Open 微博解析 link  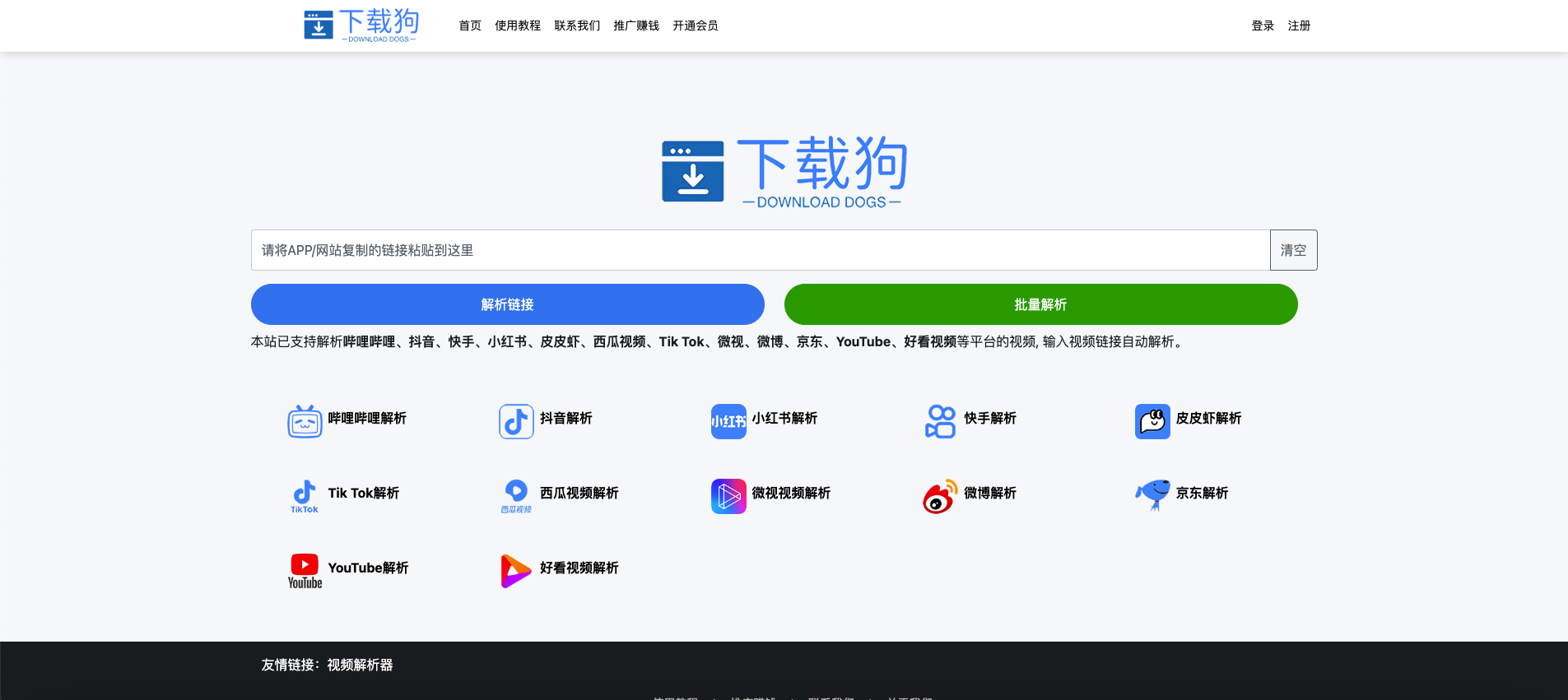click(x=990, y=493)
